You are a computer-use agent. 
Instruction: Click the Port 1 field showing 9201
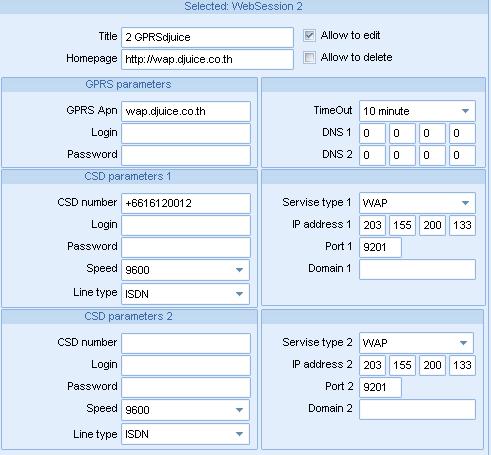click(x=380, y=247)
